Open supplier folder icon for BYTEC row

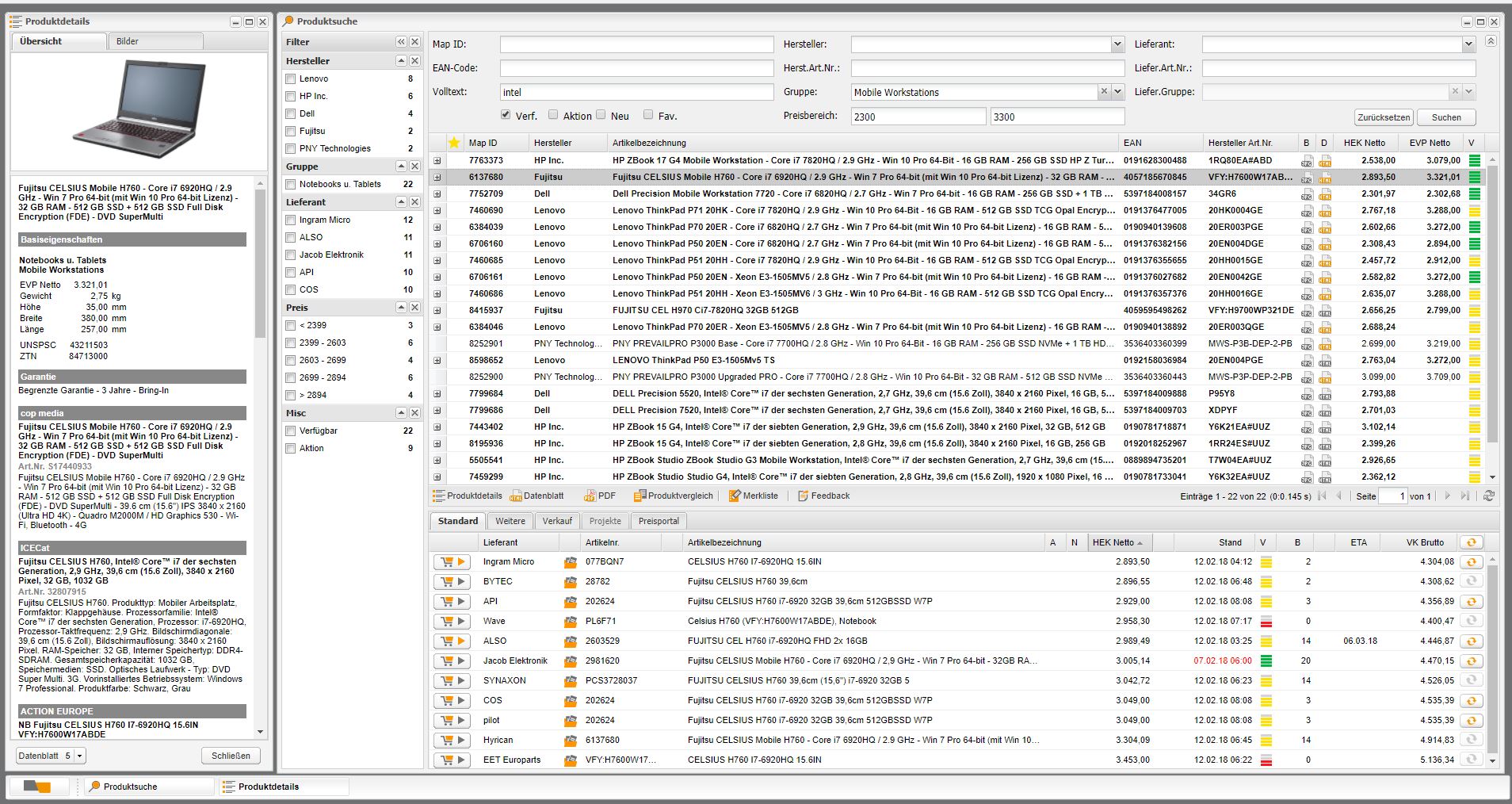(x=570, y=582)
